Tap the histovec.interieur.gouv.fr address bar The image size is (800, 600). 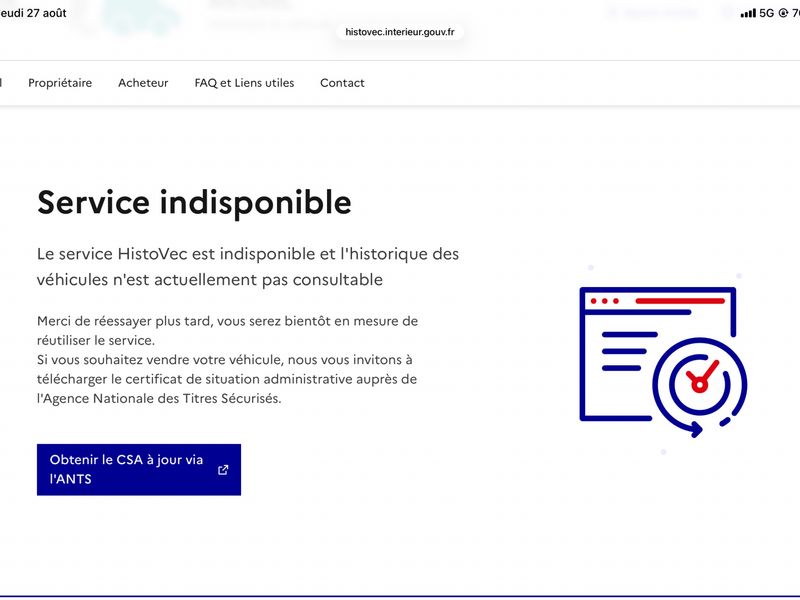(399, 32)
